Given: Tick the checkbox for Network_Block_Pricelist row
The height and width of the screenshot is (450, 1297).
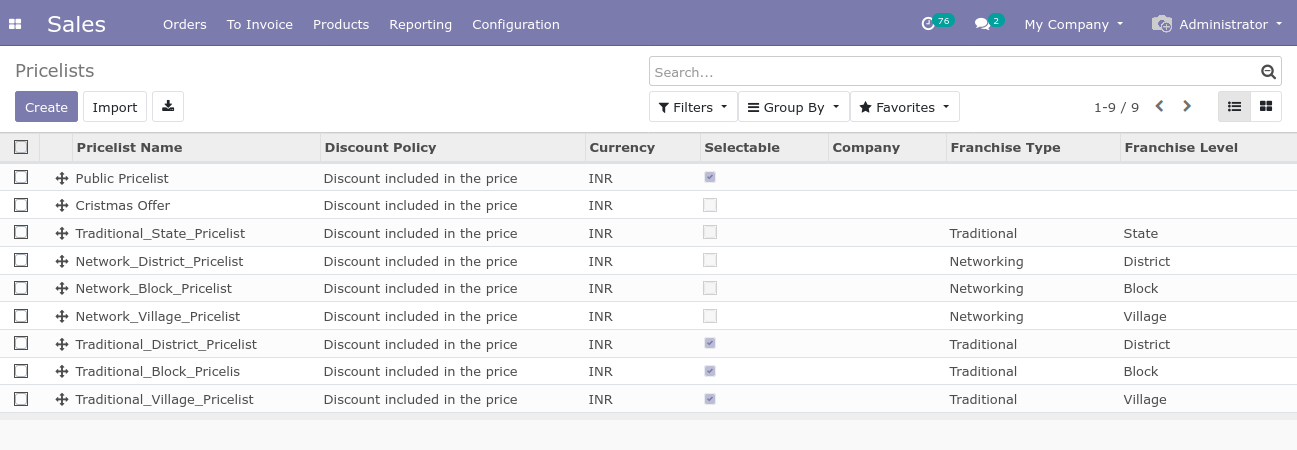Looking at the screenshot, I should pos(21,288).
